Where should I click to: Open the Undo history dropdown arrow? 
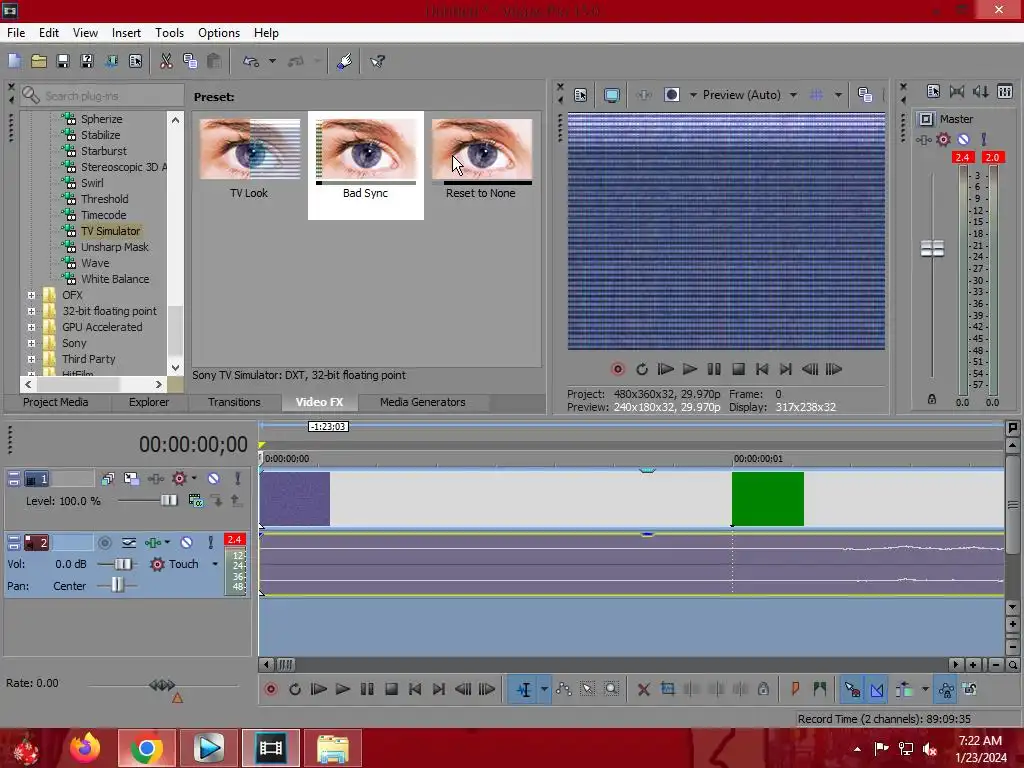(x=272, y=61)
